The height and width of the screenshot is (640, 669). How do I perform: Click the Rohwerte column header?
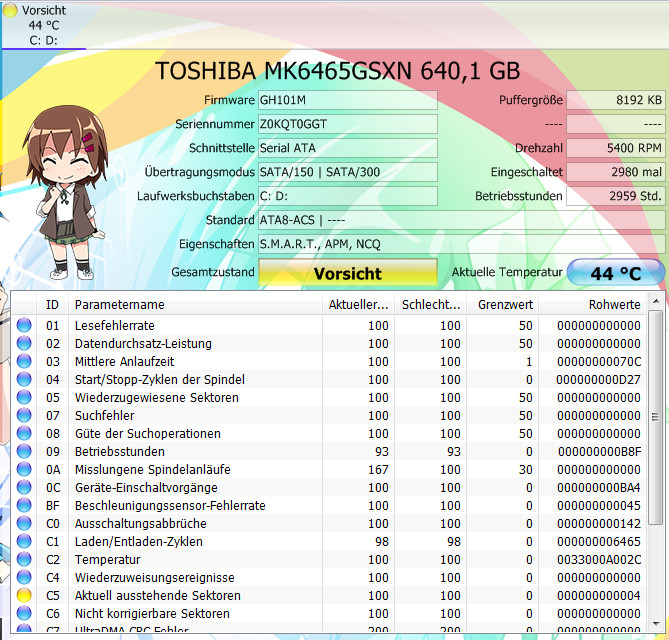click(593, 305)
